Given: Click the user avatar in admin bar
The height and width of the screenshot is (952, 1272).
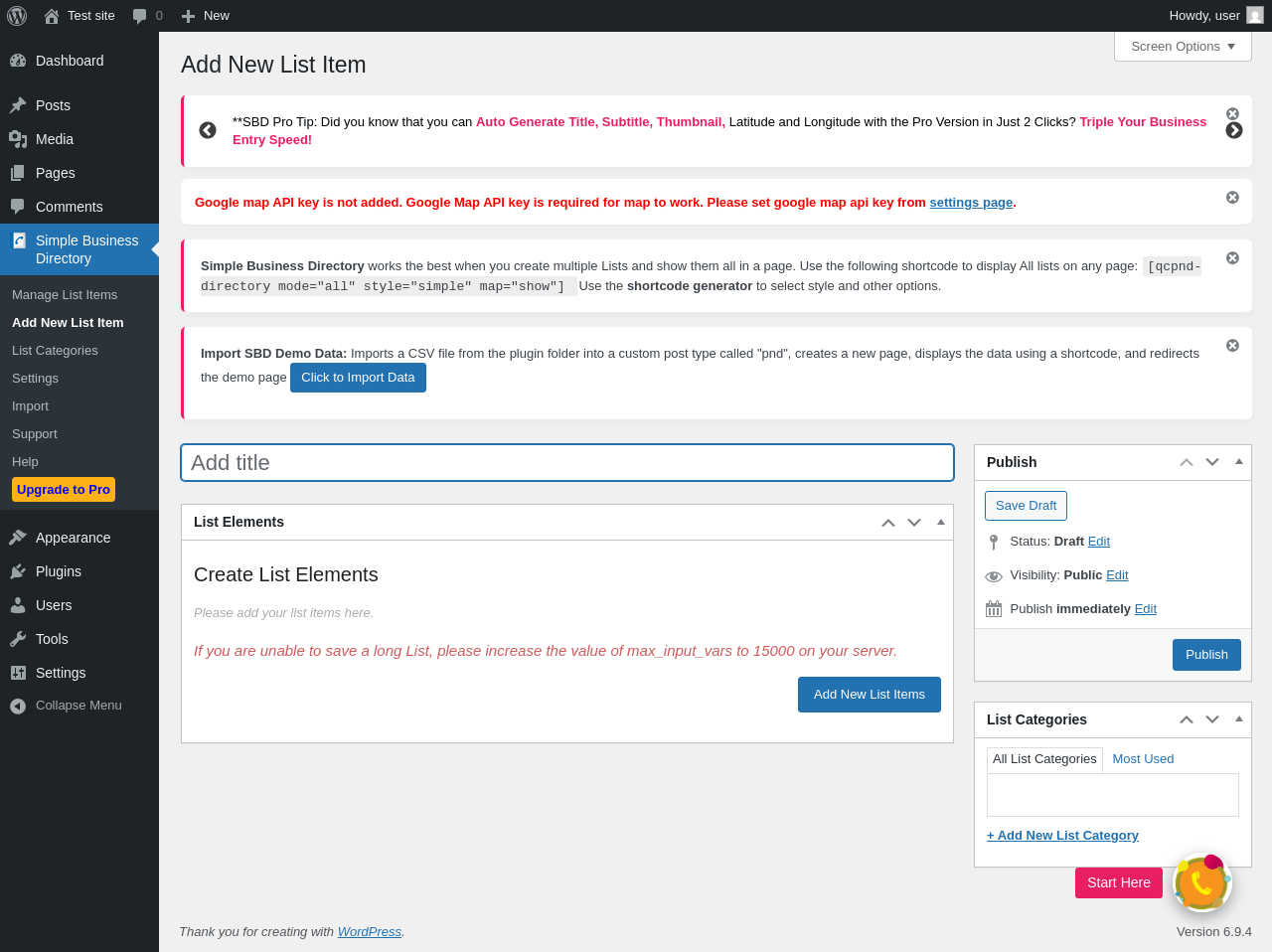Looking at the screenshot, I should pos(1255,16).
